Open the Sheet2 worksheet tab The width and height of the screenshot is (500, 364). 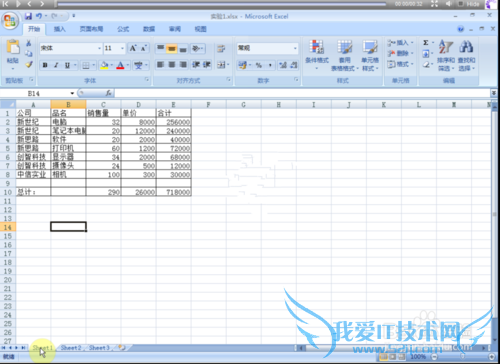click(x=71, y=348)
